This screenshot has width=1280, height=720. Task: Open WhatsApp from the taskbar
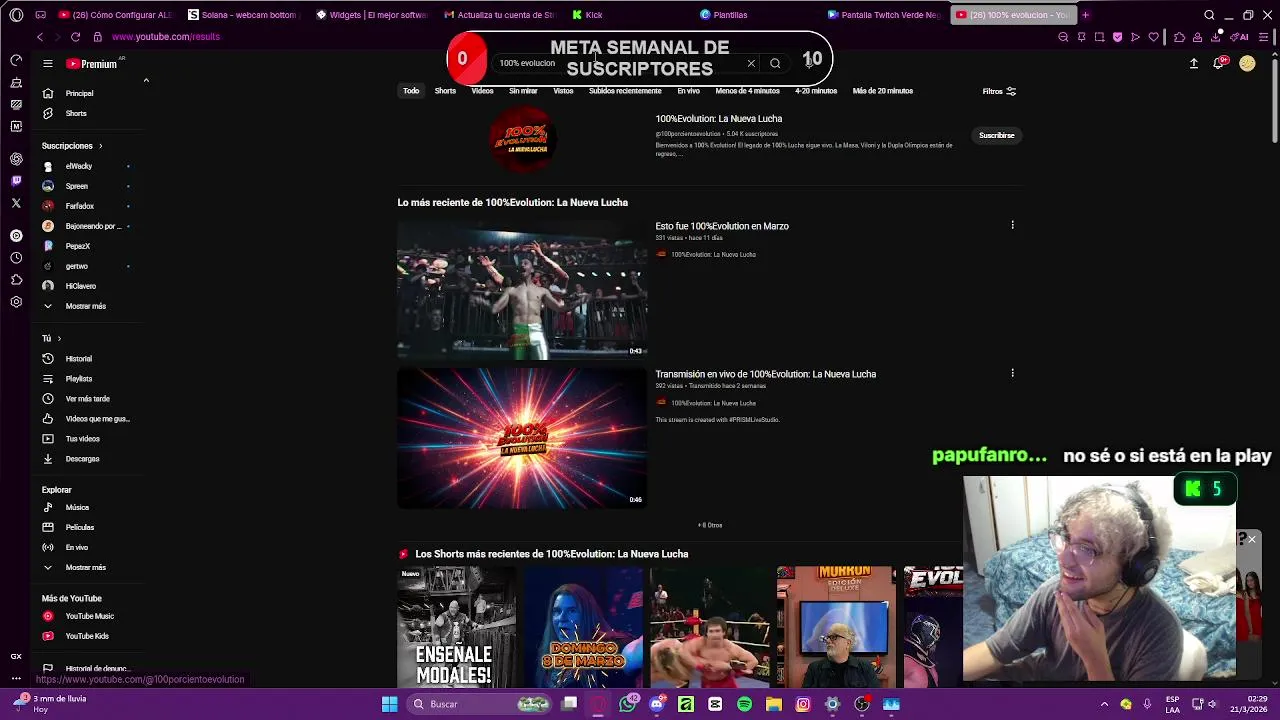pyautogui.click(x=627, y=704)
